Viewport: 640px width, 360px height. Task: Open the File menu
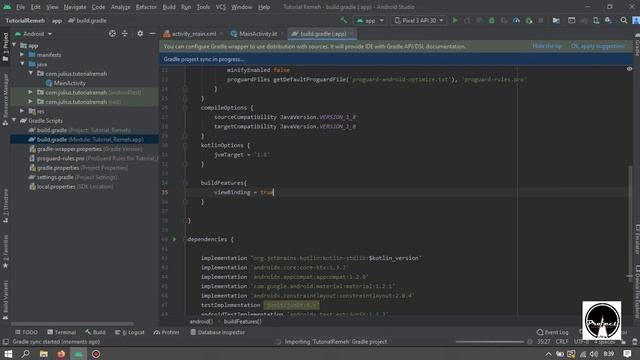(x=20, y=7)
